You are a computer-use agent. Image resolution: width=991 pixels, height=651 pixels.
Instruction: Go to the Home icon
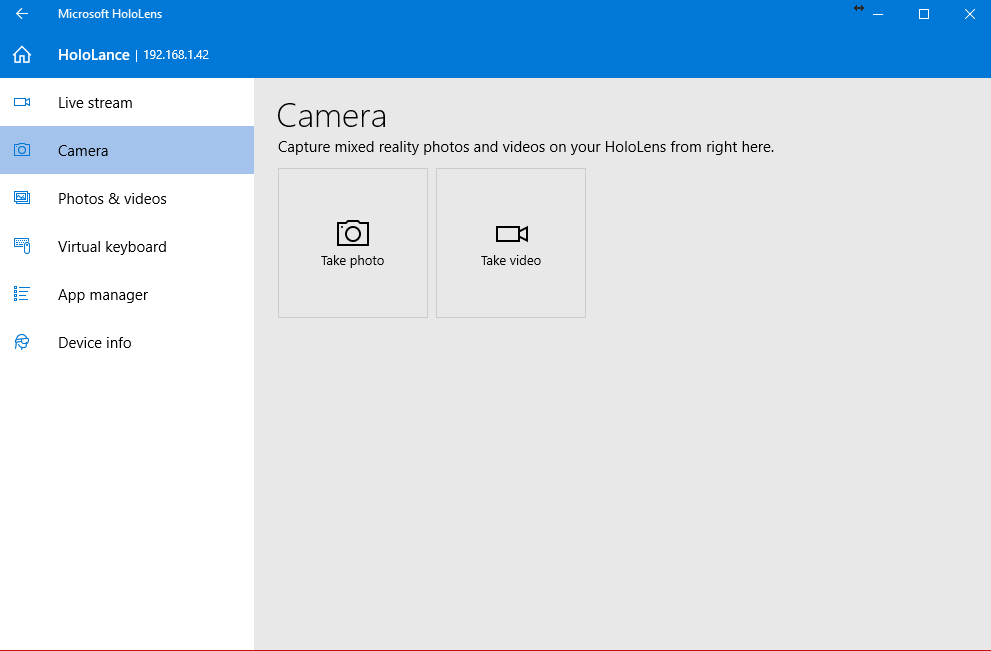coord(22,55)
